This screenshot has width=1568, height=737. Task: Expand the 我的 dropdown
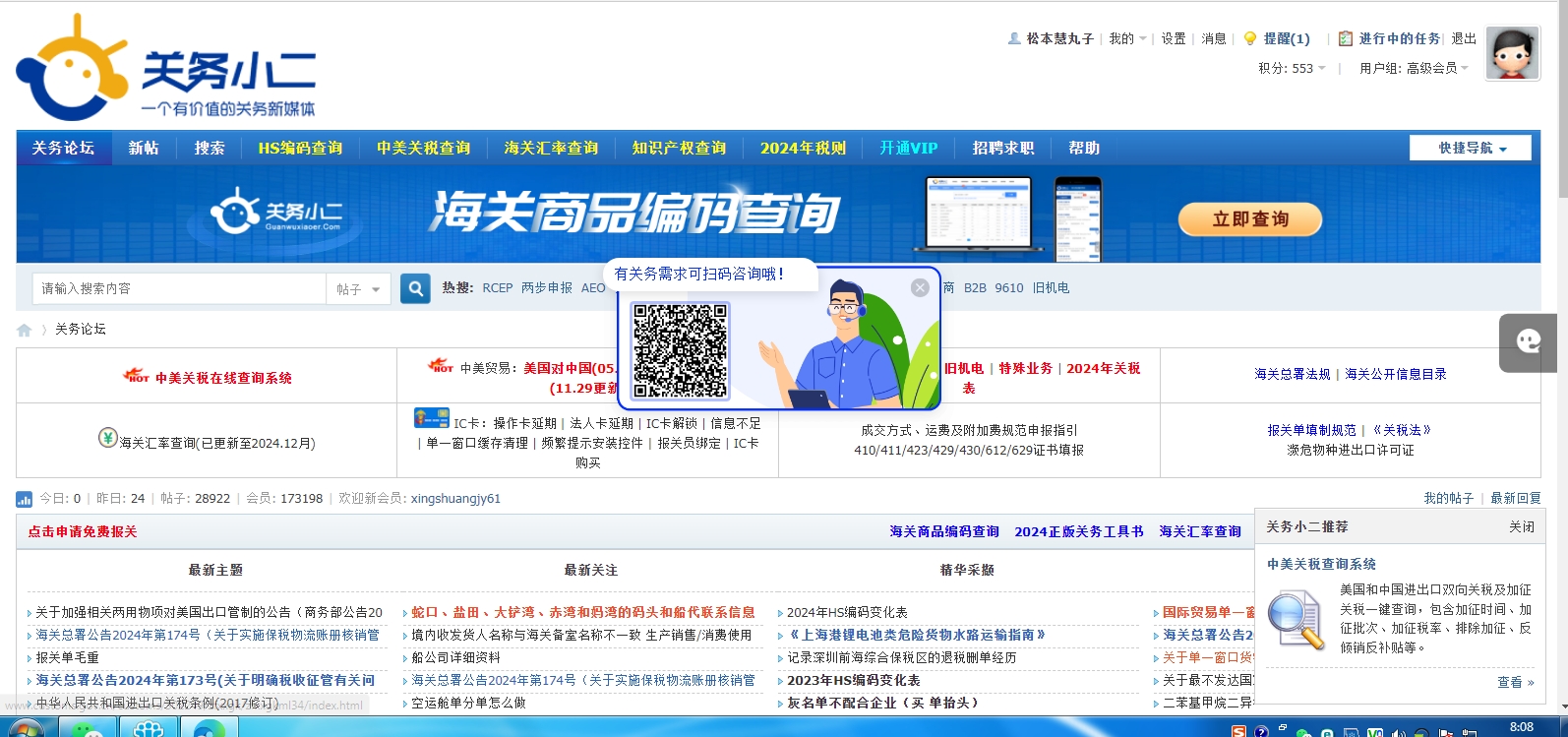(x=1128, y=38)
